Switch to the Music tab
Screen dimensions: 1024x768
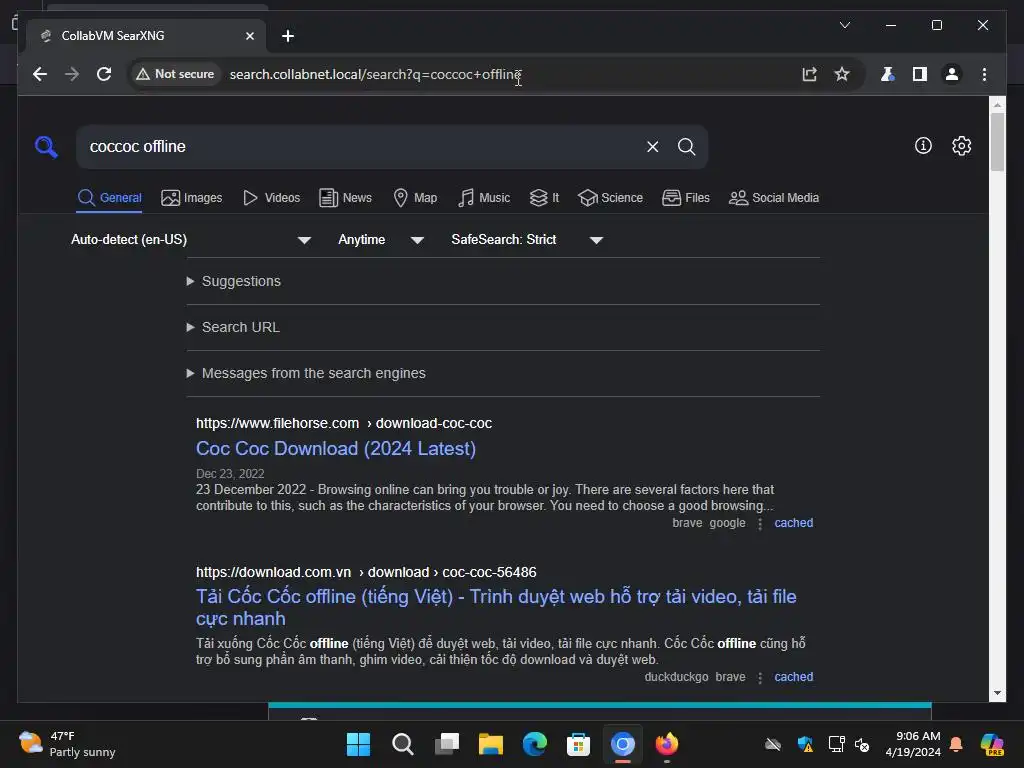coord(484,198)
